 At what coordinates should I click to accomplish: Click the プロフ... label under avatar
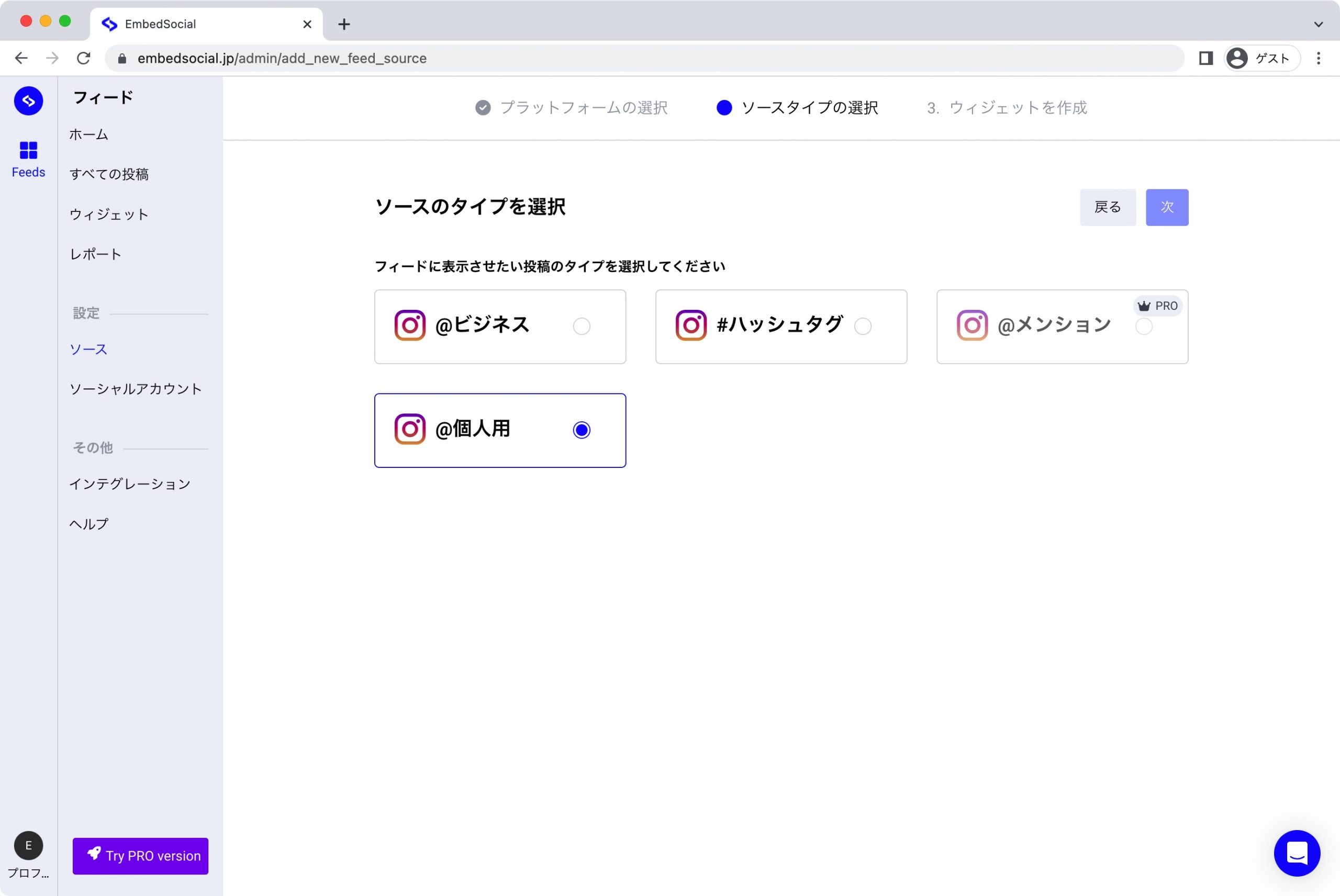pyautogui.click(x=29, y=873)
